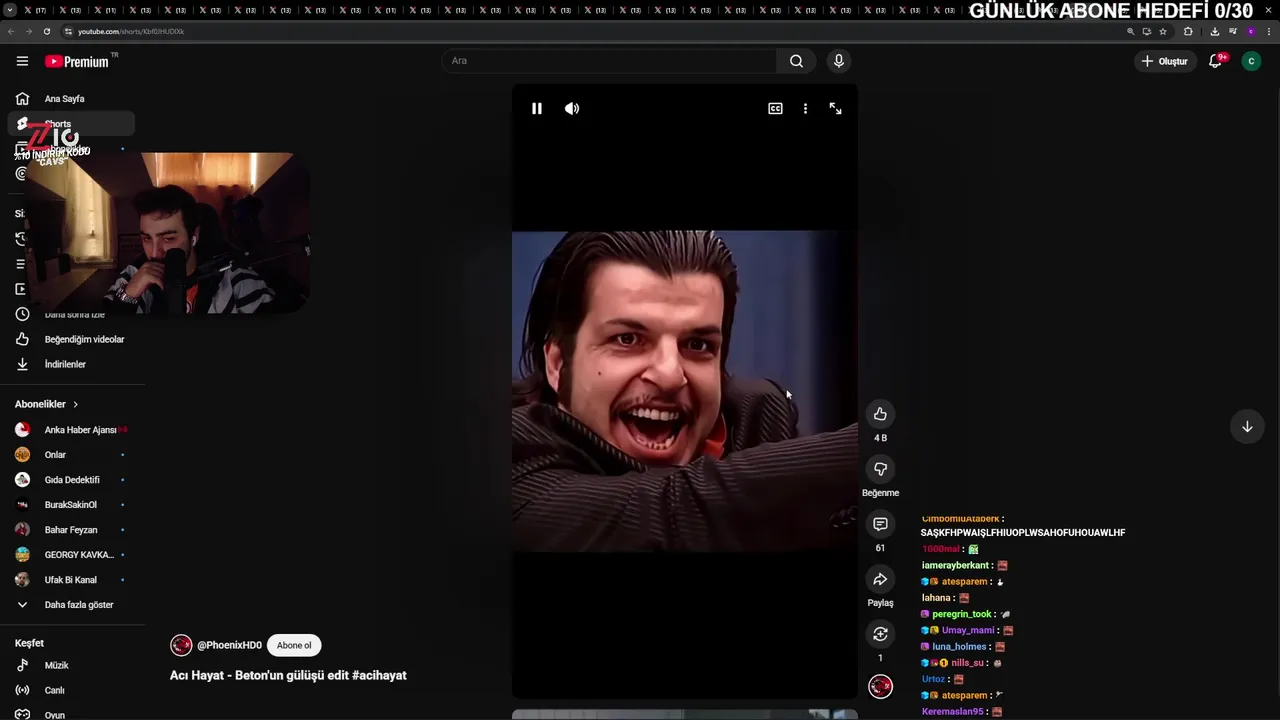Open the notifications bell
Image resolution: width=1280 pixels, height=720 pixels.
[x=1216, y=61]
